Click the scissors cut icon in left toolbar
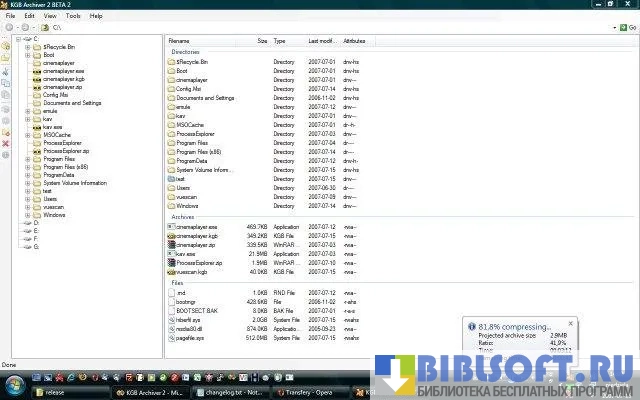The image size is (640, 400). coord(6,71)
